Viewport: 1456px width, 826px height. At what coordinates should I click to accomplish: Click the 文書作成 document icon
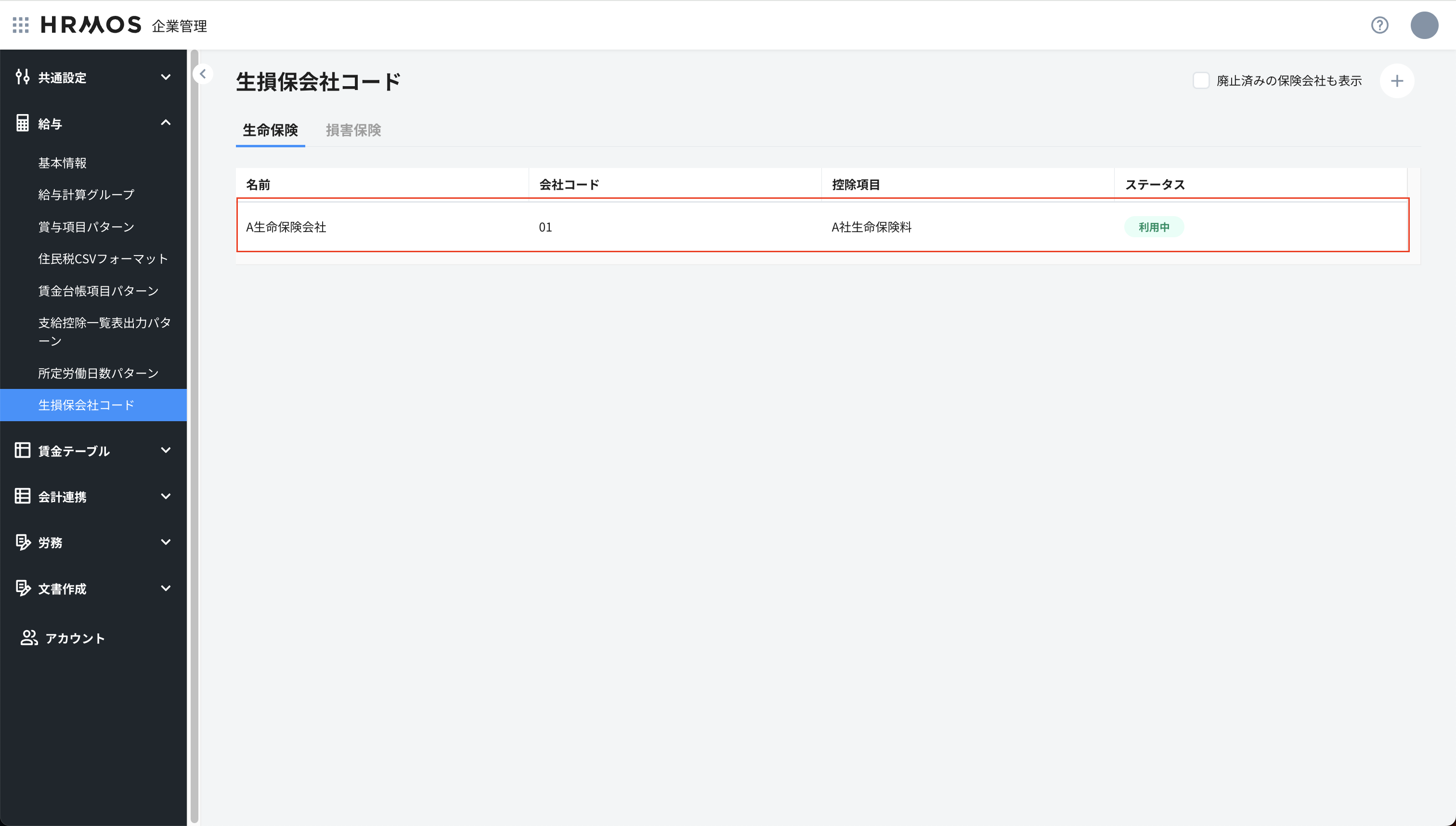[x=23, y=588]
